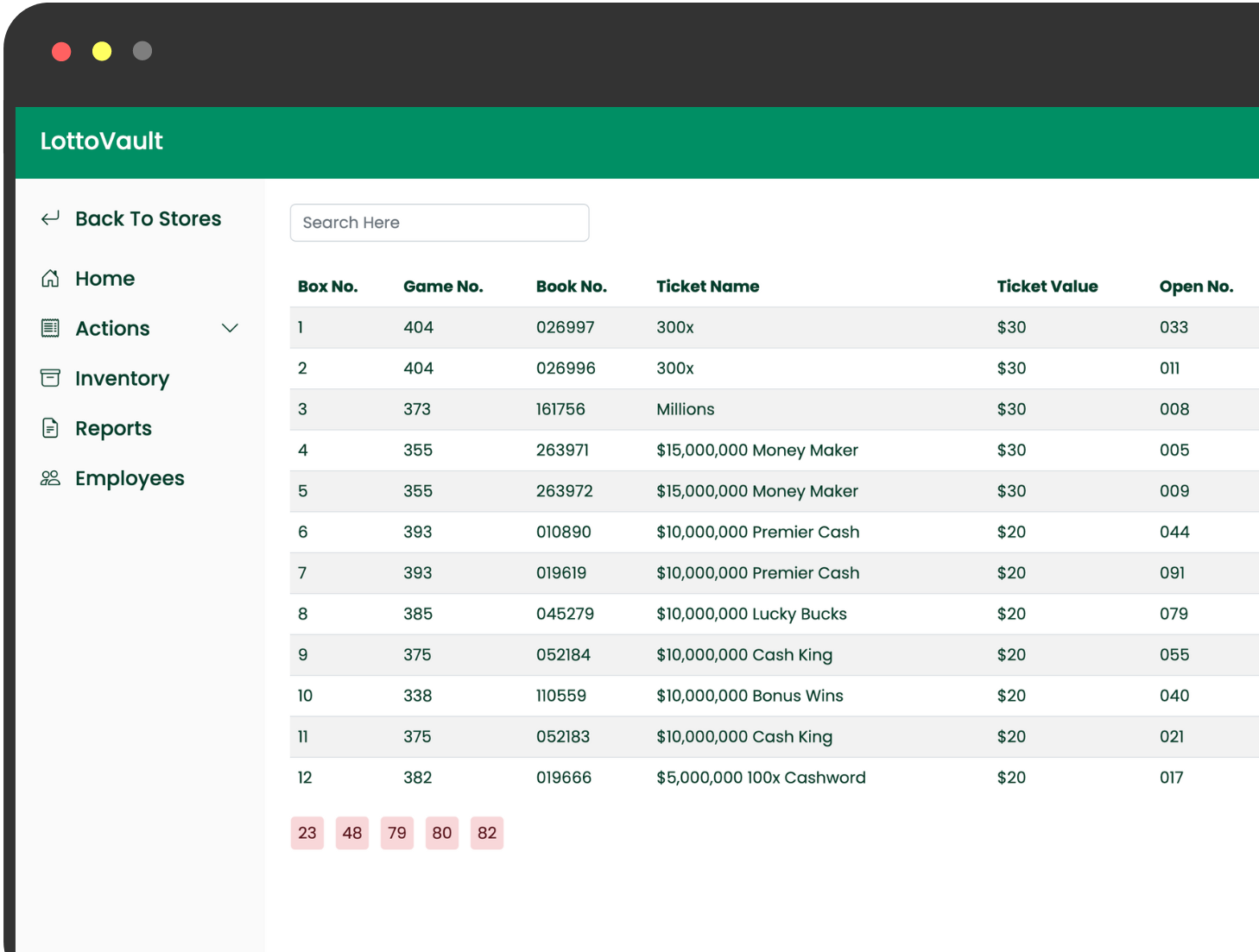This screenshot has height=952, width=1259.
Task: Click the Actions list icon in sidebar
Action: (x=50, y=328)
